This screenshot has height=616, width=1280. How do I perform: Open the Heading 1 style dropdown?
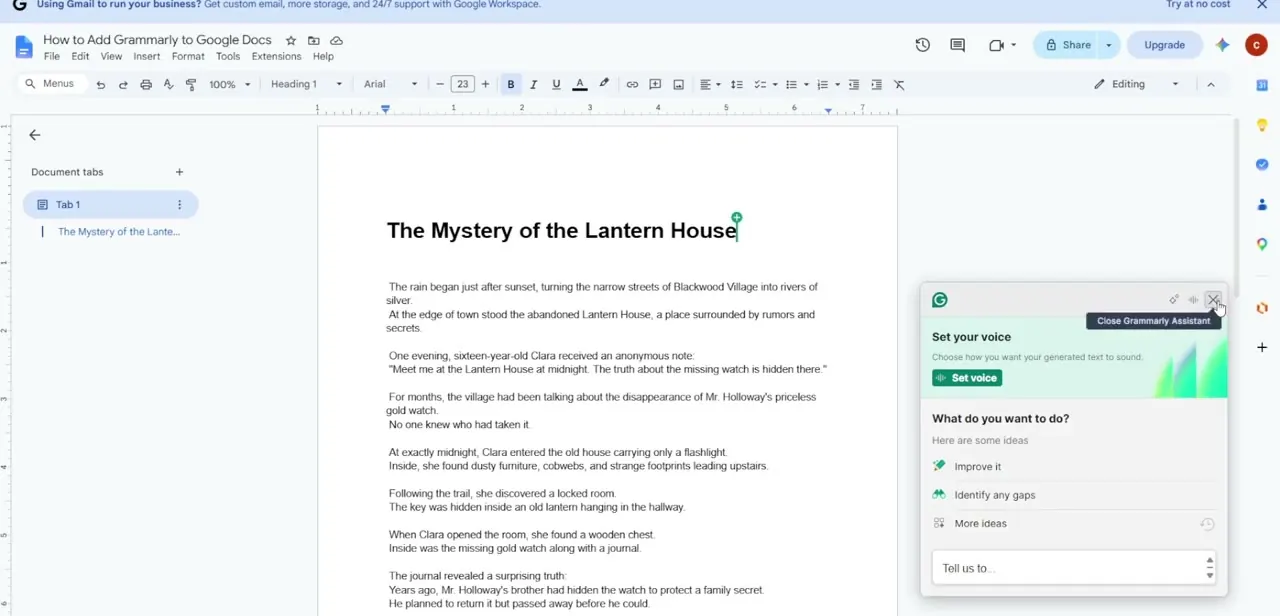[x=307, y=85]
